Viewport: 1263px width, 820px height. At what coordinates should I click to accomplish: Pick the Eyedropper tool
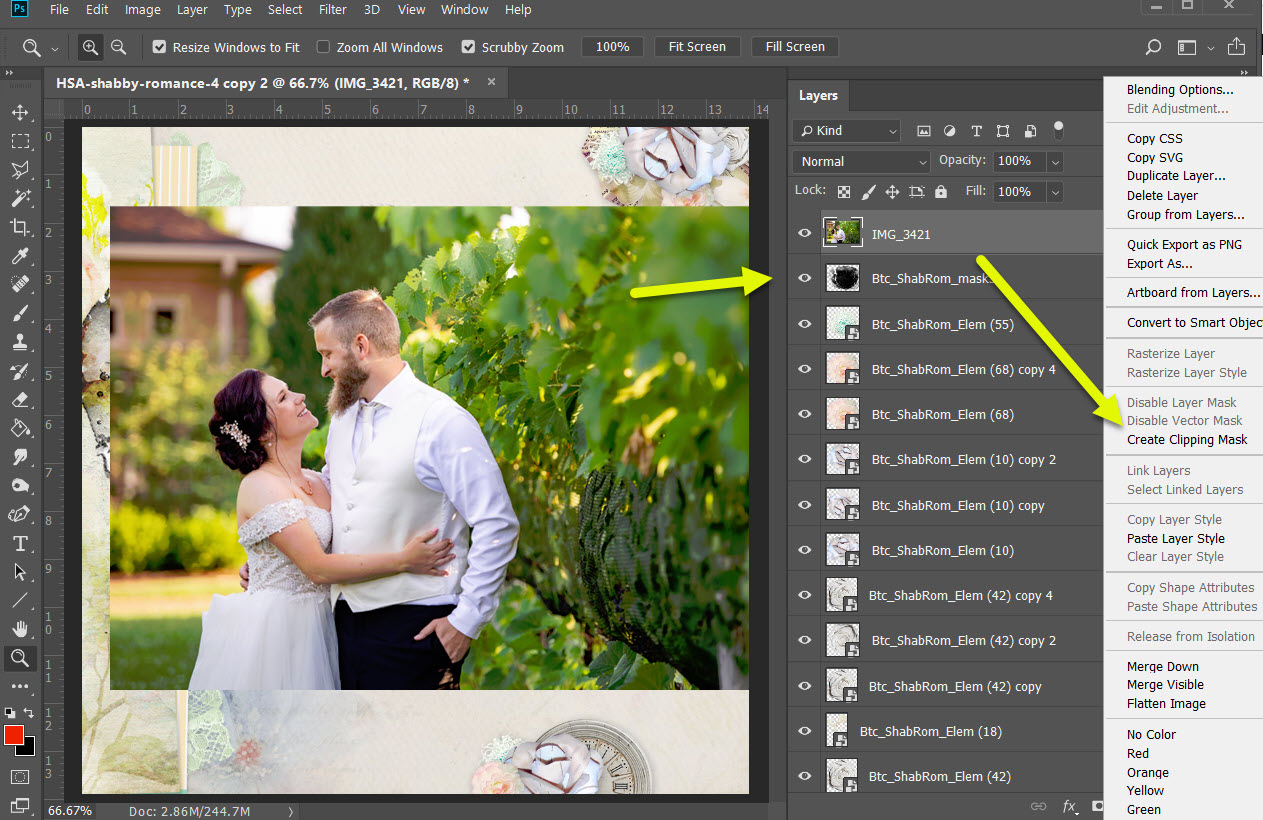[x=20, y=256]
